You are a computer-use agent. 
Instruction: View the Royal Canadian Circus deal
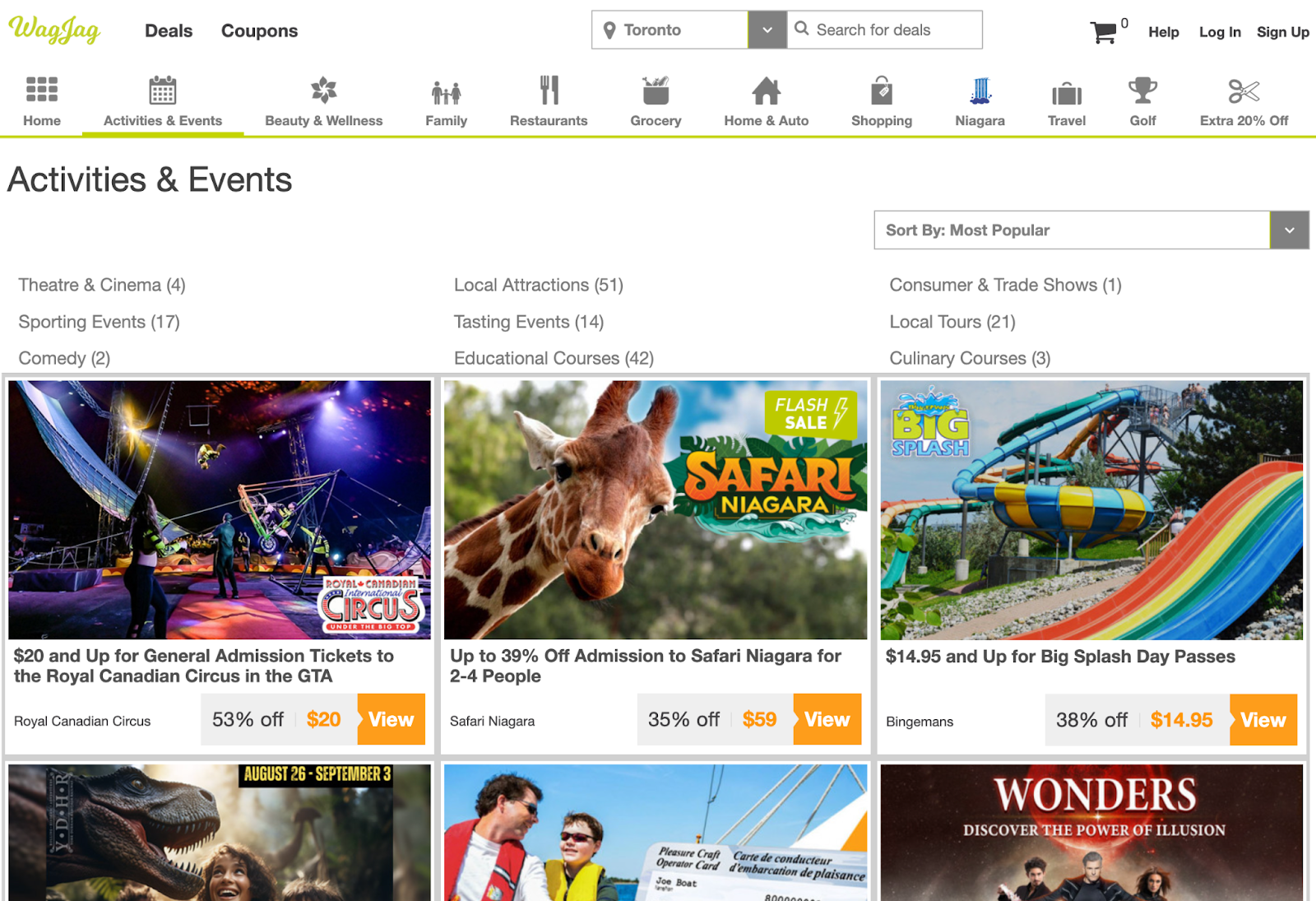click(392, 719)
